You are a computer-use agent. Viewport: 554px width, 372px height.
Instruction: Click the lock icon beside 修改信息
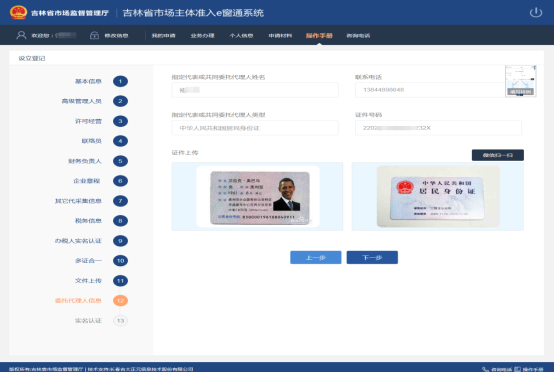coord(94,35)
